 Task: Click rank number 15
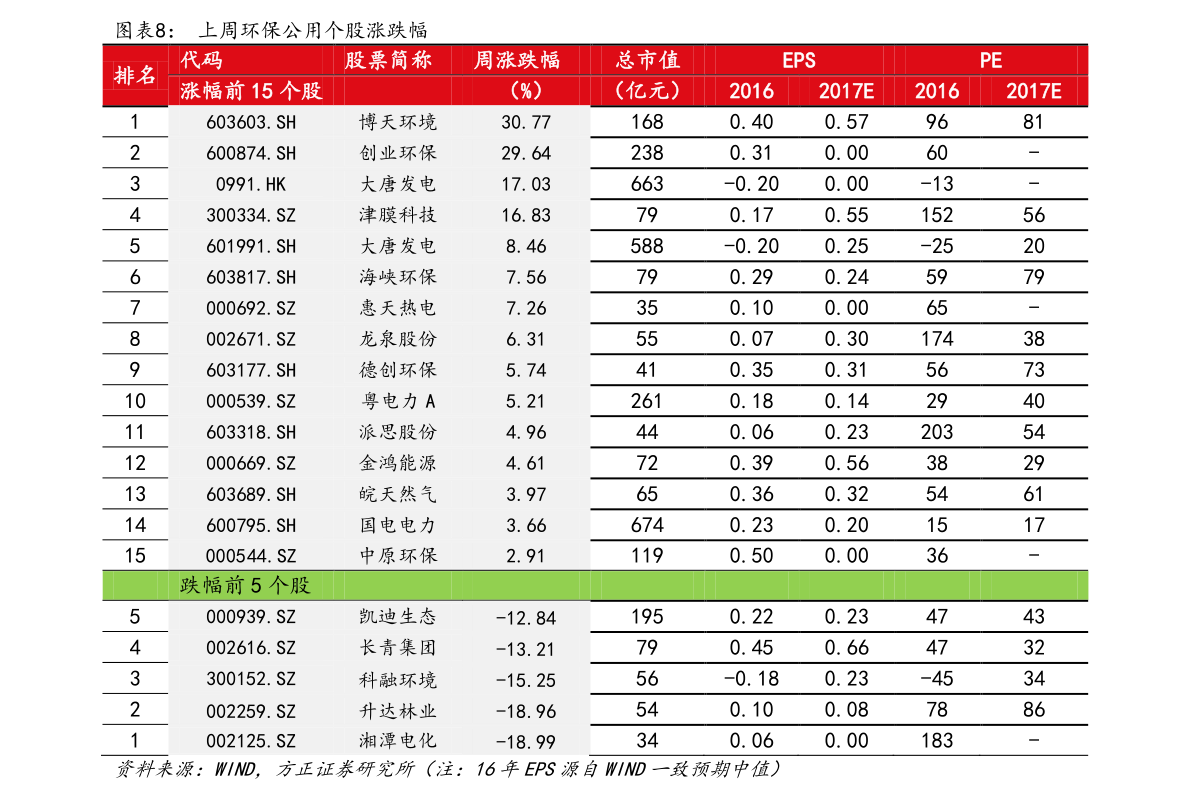tap(135, 556)
